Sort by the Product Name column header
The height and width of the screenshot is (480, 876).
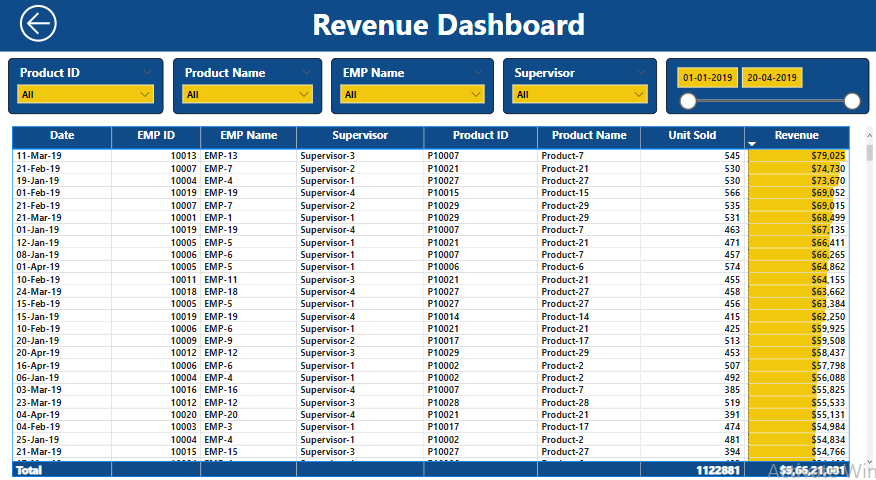[x=589, y=135]
